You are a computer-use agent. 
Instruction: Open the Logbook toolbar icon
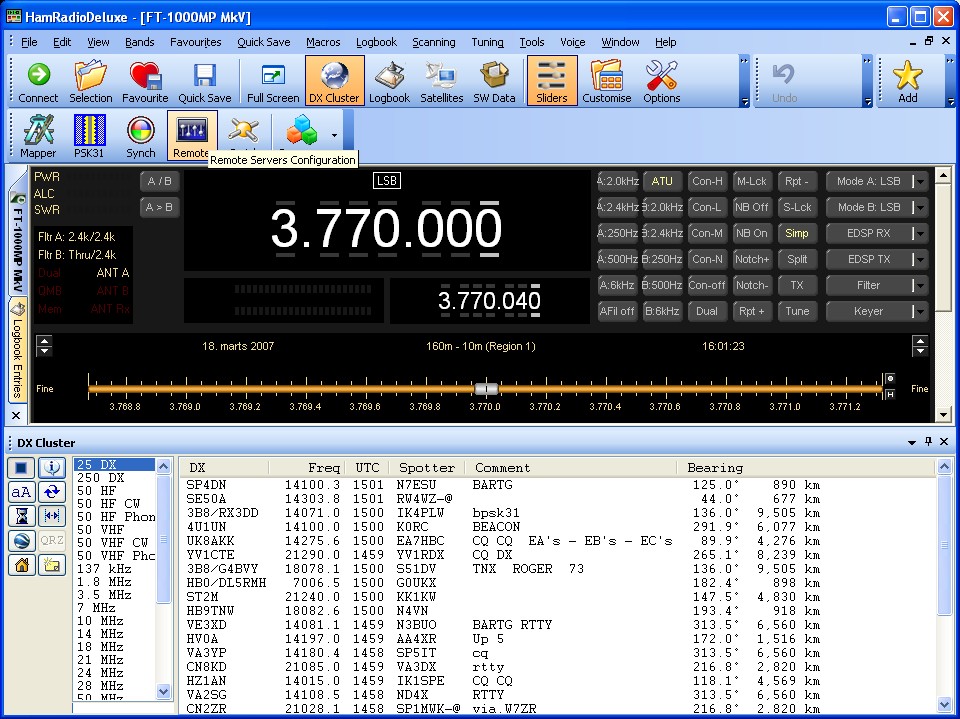pos(389,81)
